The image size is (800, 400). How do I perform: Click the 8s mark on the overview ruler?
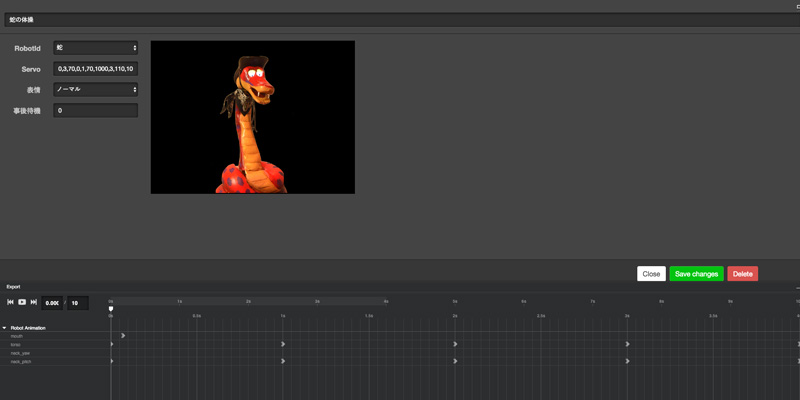point(661,302)
